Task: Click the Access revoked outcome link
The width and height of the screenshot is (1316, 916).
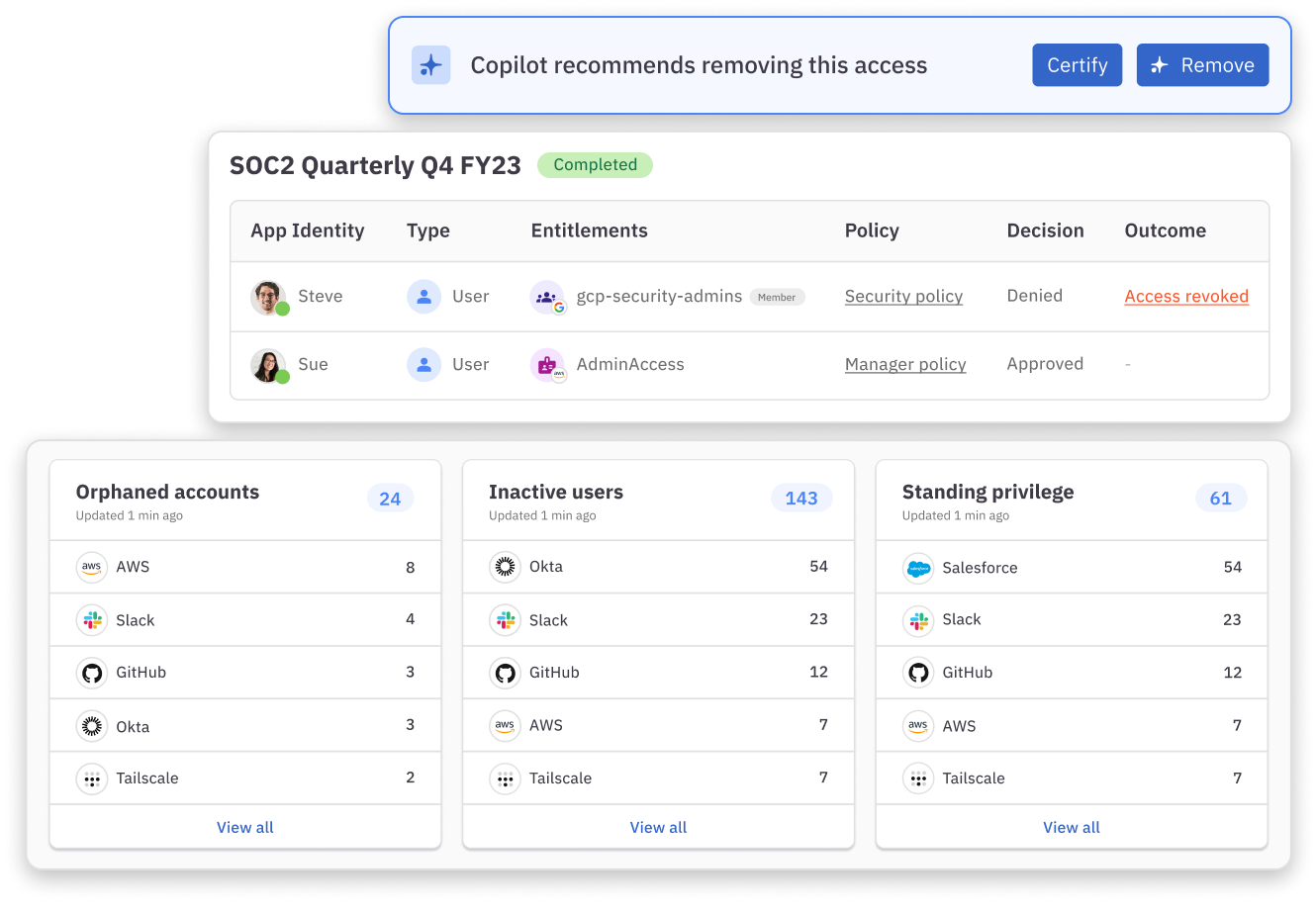Action: coord(1186,296)
